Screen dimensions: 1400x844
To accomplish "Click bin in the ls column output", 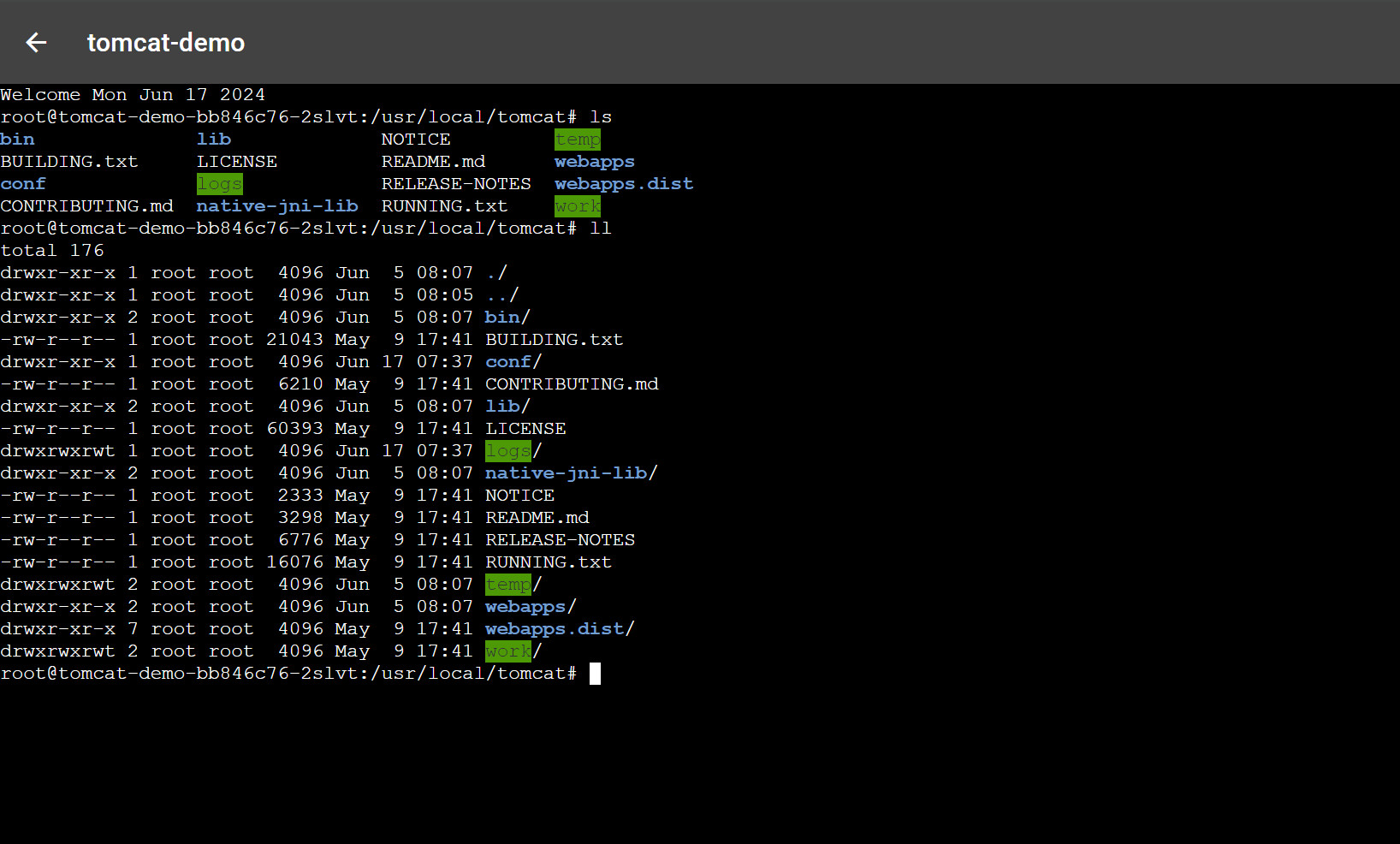I will pyautogui.click(x=17, y=140).
